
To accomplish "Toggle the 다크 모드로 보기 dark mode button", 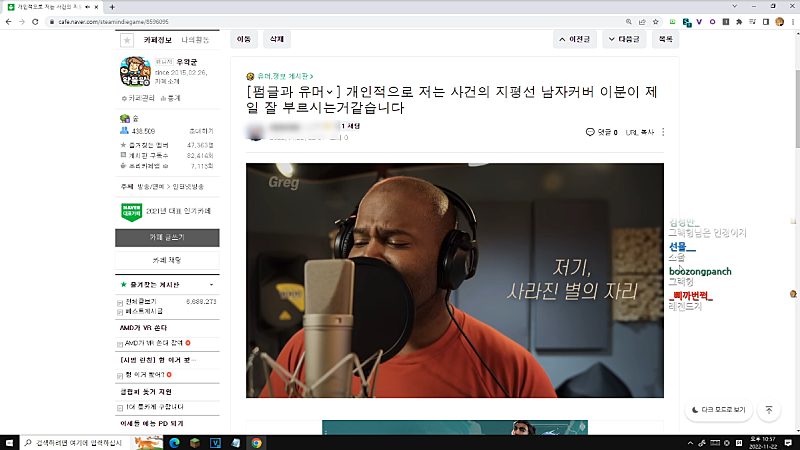I will click(718, 410).
